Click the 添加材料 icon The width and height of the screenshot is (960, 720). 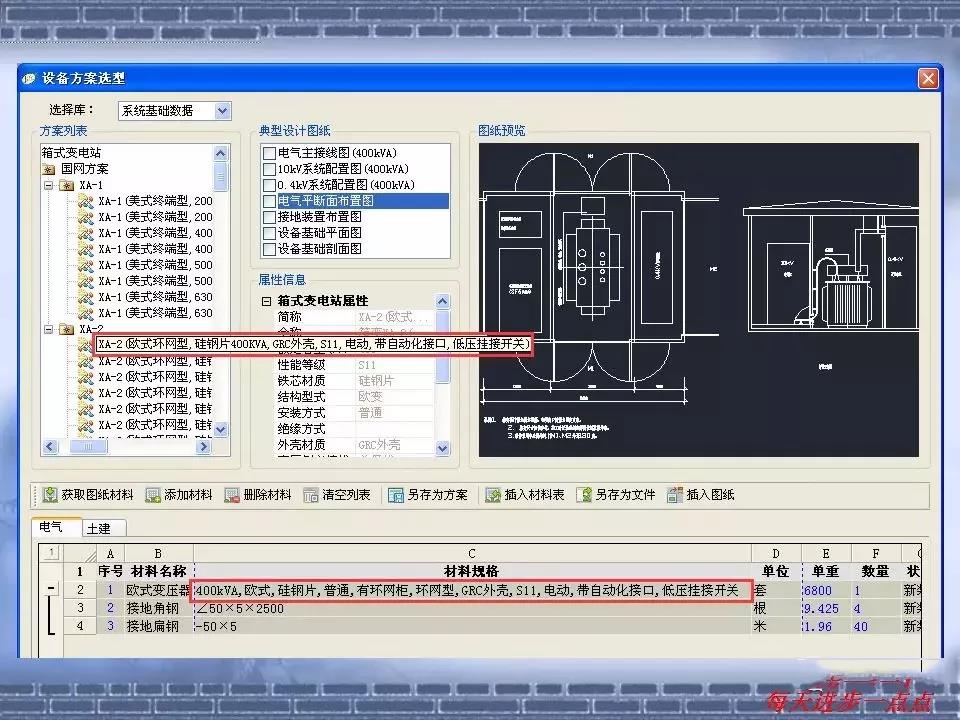pos(152,495)
